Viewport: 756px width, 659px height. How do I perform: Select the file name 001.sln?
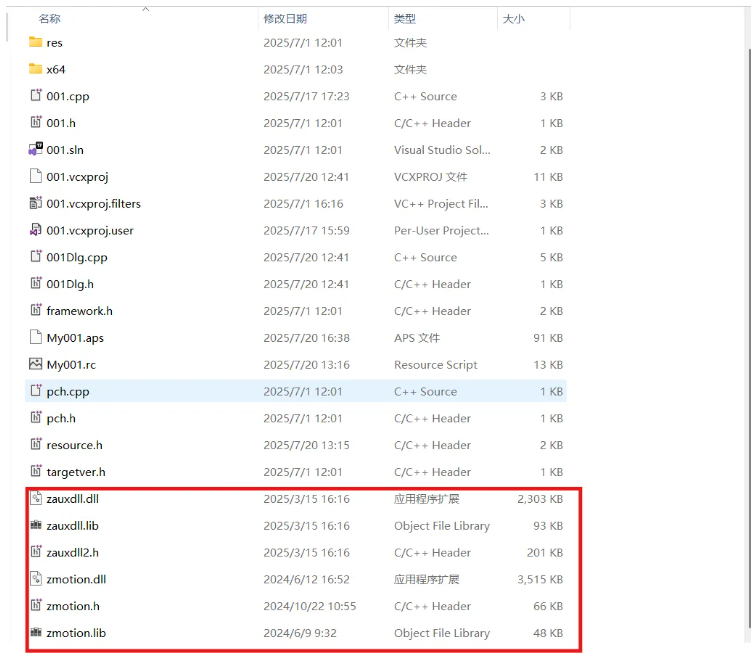[65, 150]
